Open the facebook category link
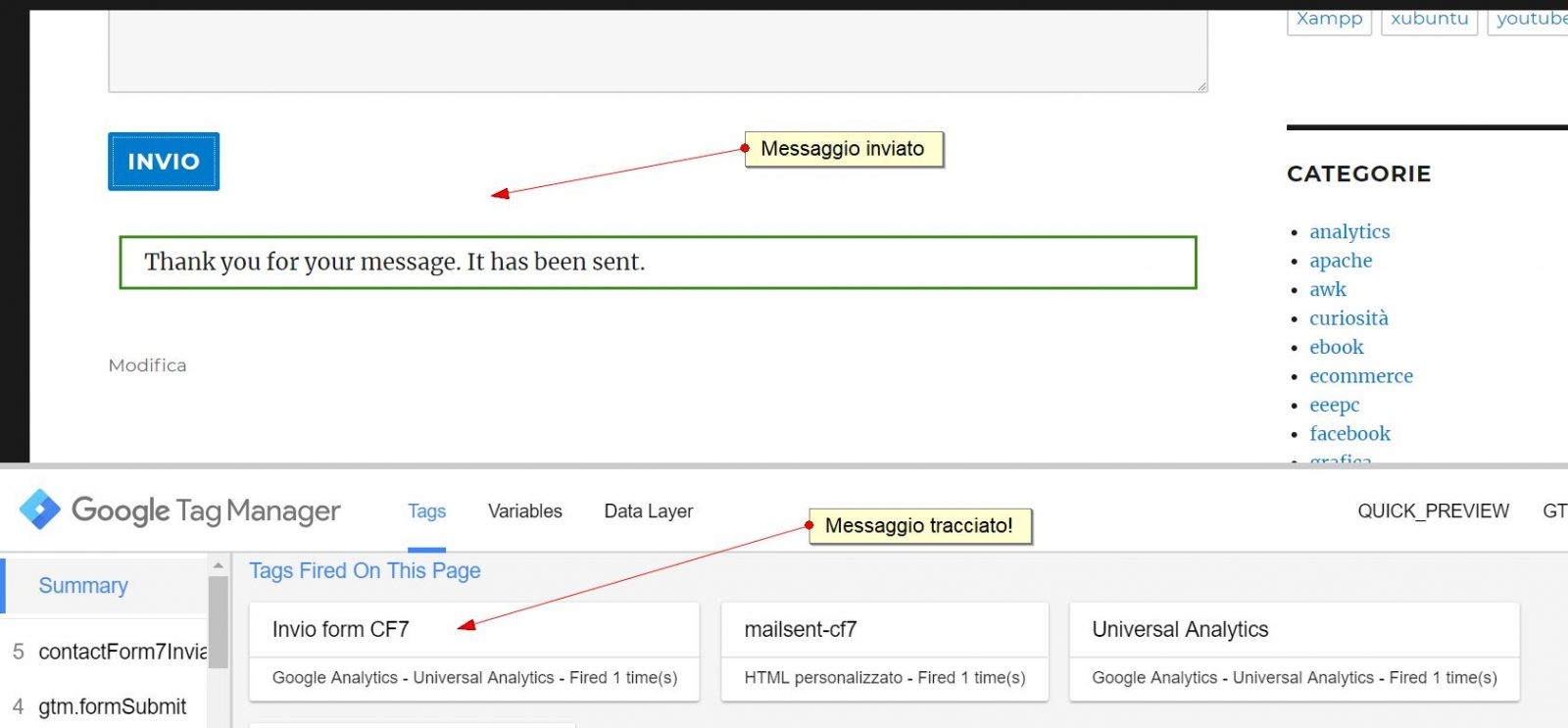Image resolution: width=1568 pixels, height=728 pixels. (x=1349, y=434)
